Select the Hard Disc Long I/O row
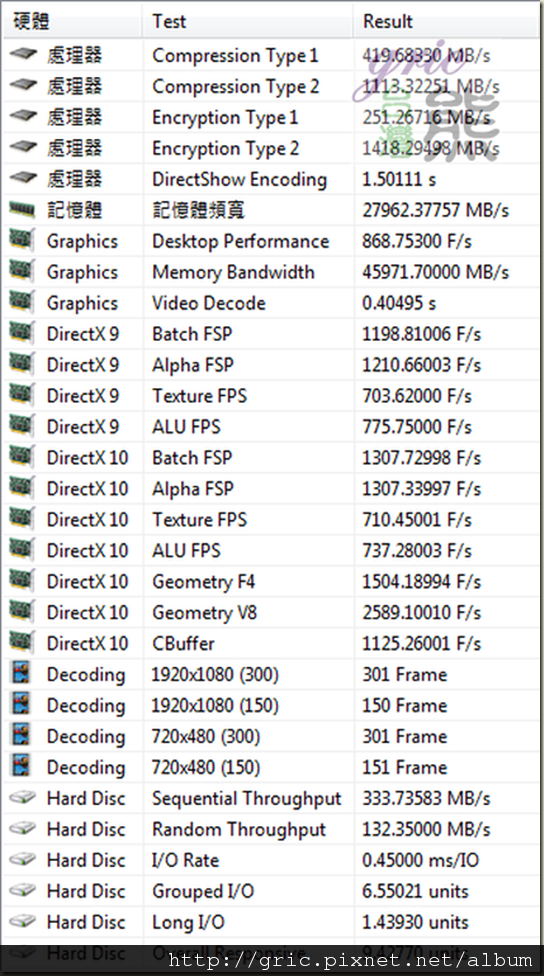 [x=271, y=922]
